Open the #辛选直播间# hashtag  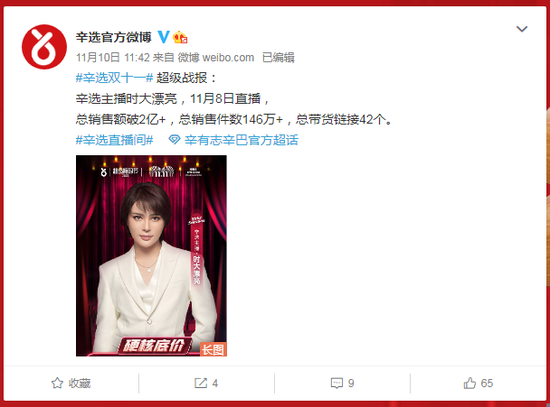pos(114,140)
